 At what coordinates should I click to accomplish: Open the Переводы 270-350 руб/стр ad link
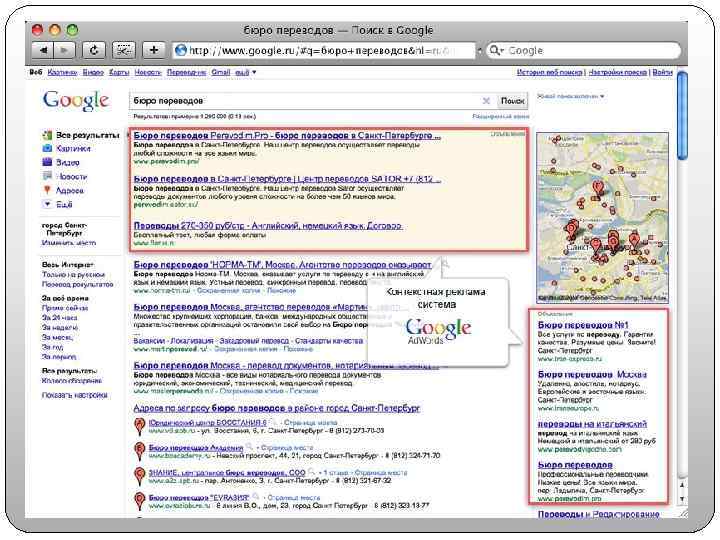pos(268,226)
